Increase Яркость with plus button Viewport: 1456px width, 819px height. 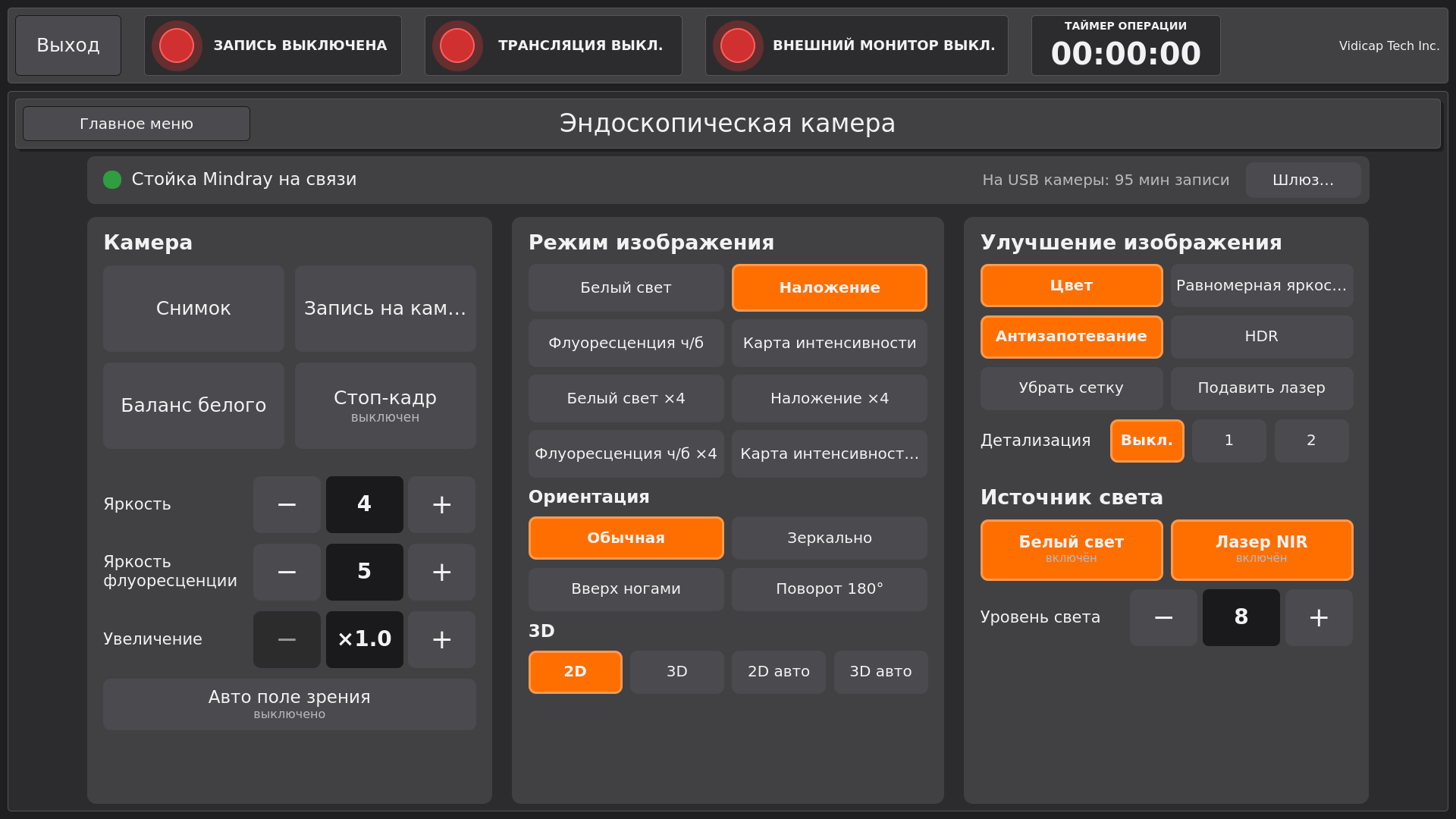441,504
